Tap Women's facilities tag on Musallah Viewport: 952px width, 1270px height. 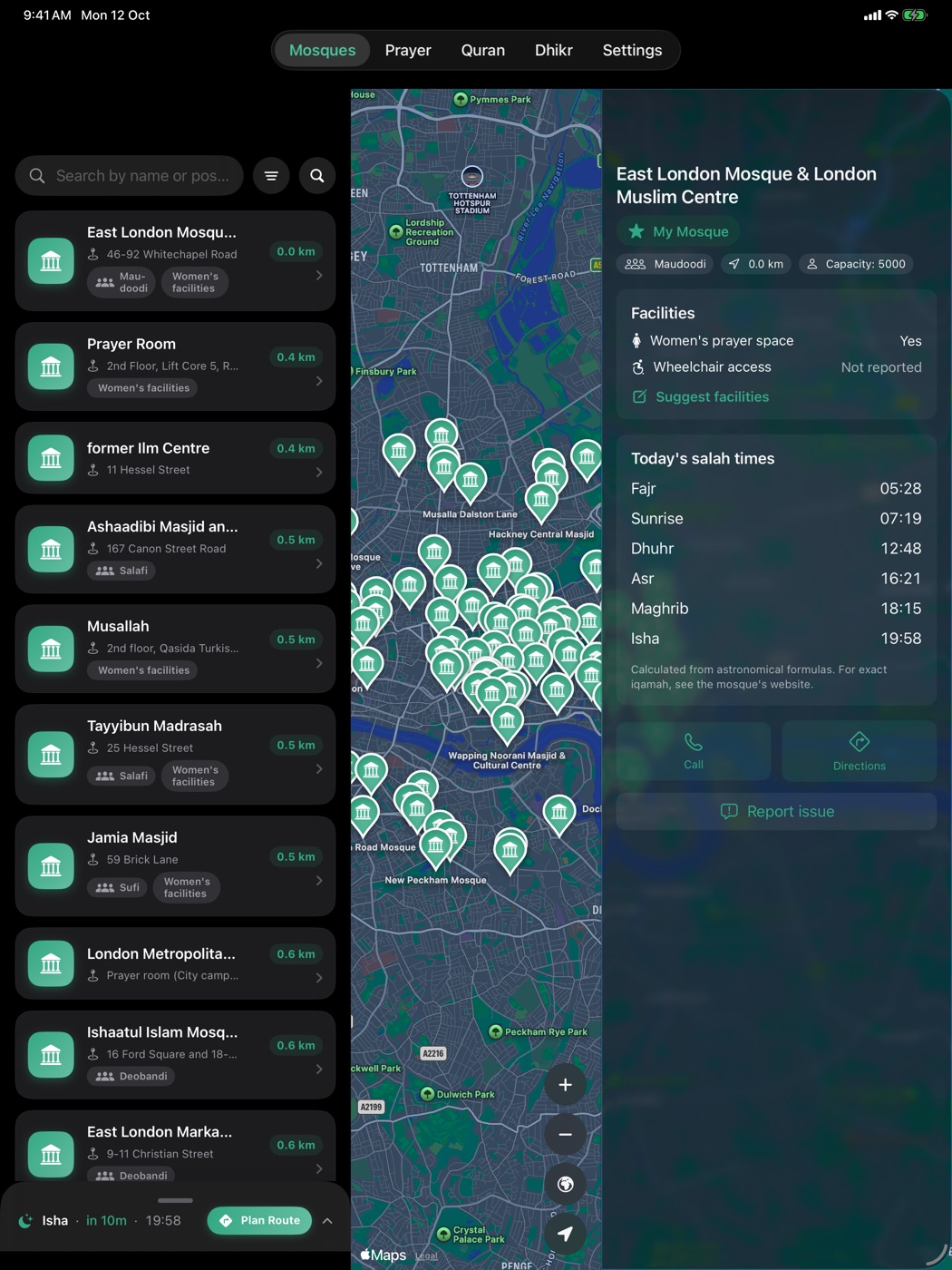coord(143,670)
